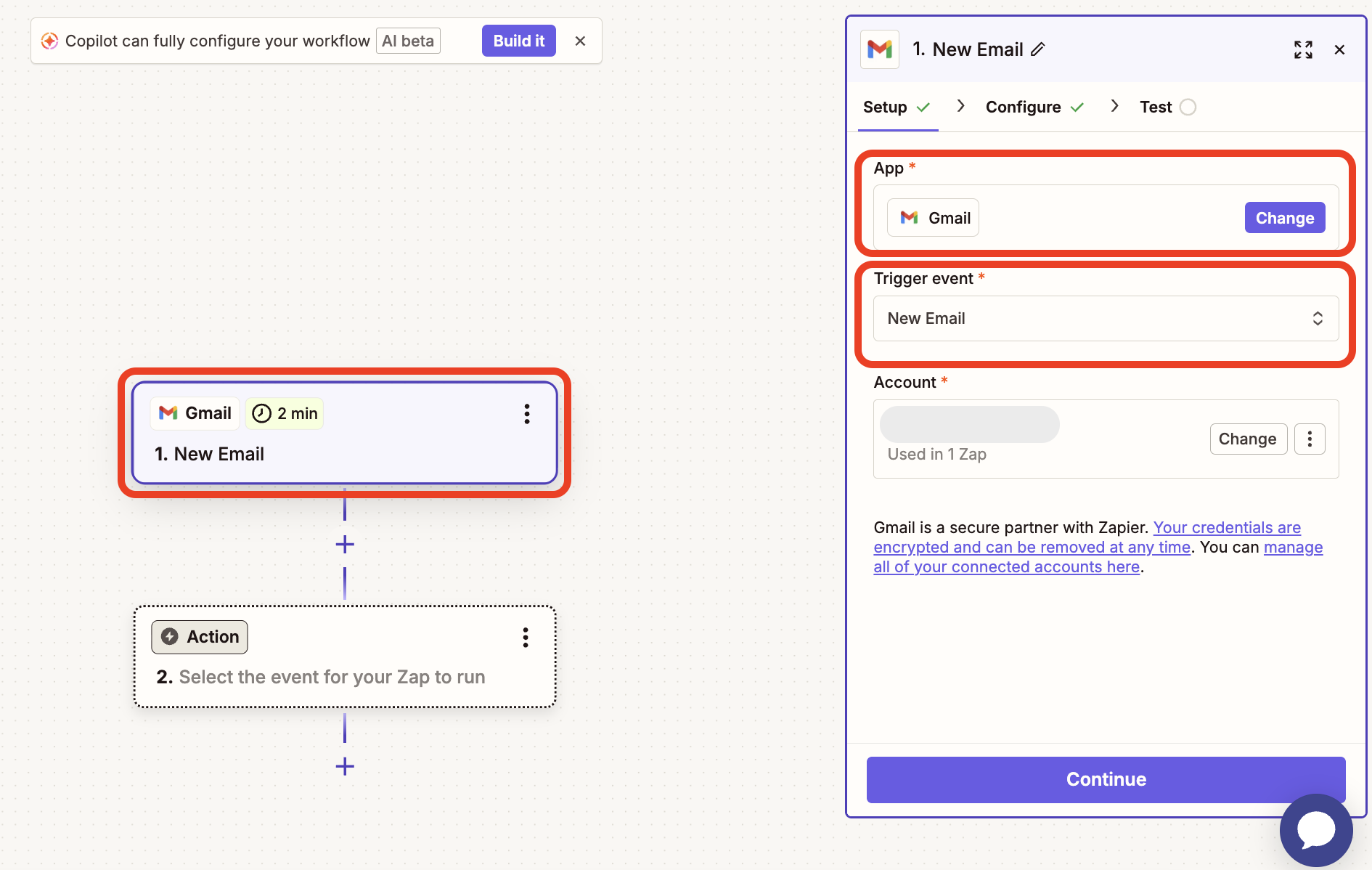Click the Continue button
1372x870 pixels.
1106,779
